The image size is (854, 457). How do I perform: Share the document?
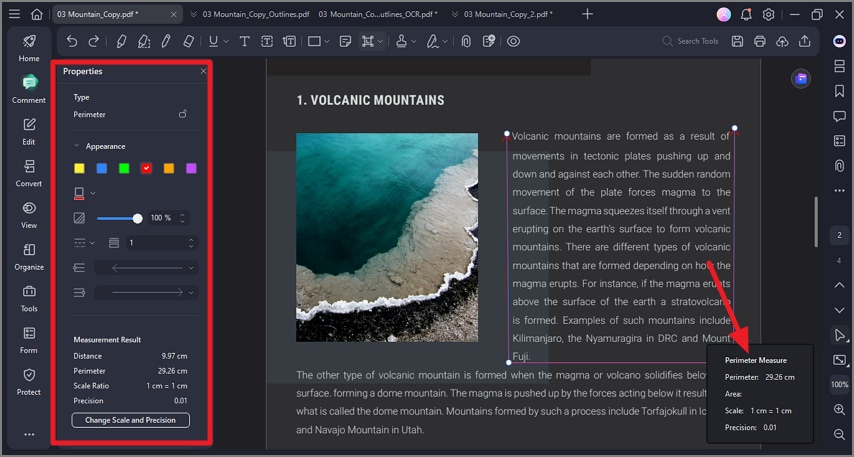(804, 41)
